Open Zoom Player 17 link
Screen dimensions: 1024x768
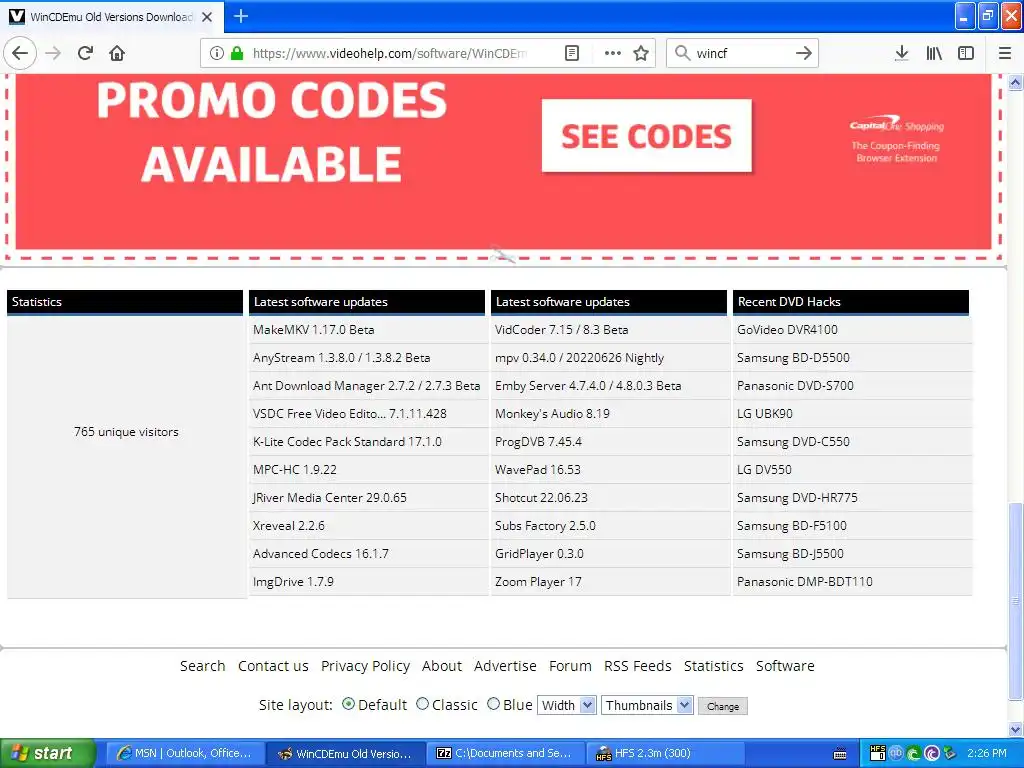click(538, 582)
